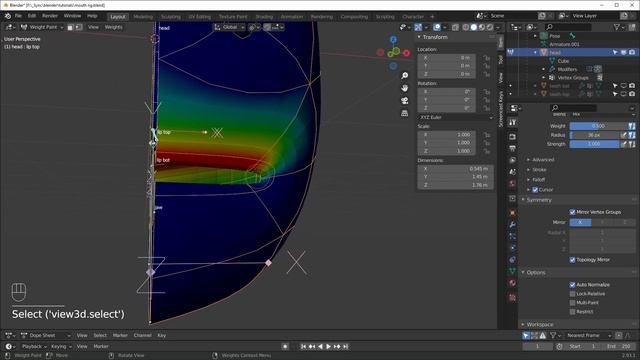Toggle Topology Mirror checkbox
Viewport: 640px width, 360px height.
[x=572, y=260]
